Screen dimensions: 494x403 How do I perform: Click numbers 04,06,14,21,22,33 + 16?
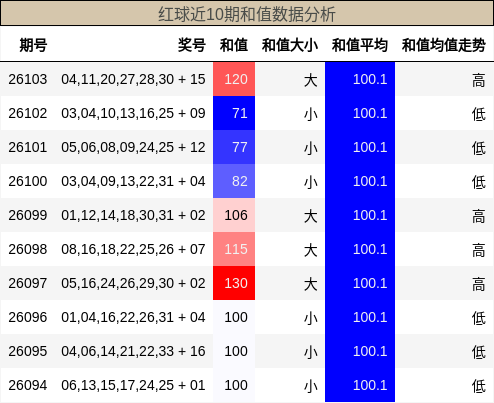tap(133, 351)
